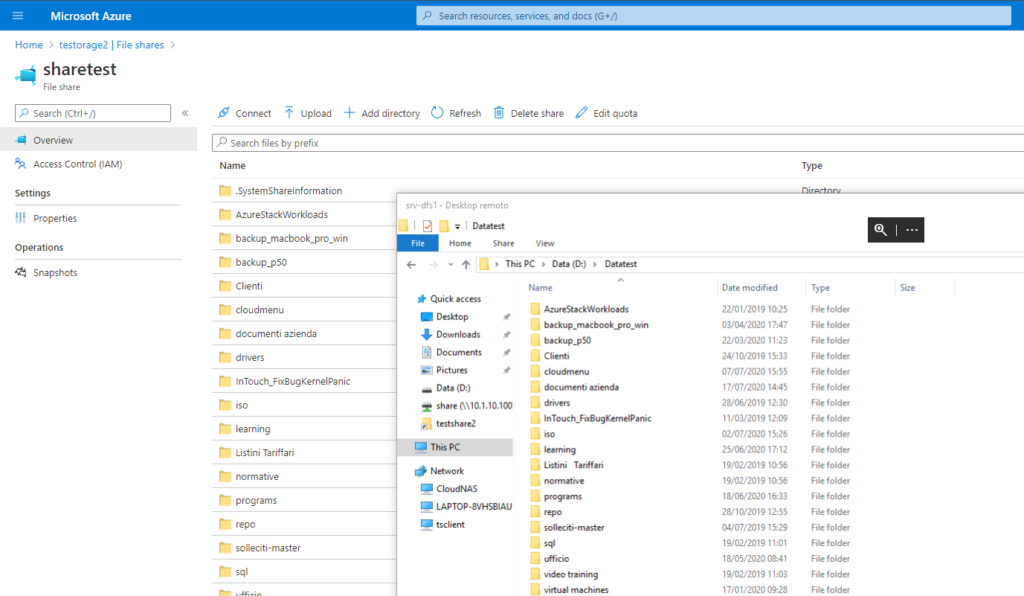Click the Downloads arrow icon in Quick access
Screen dimensions: 1024x596
[x=426, y=334]
